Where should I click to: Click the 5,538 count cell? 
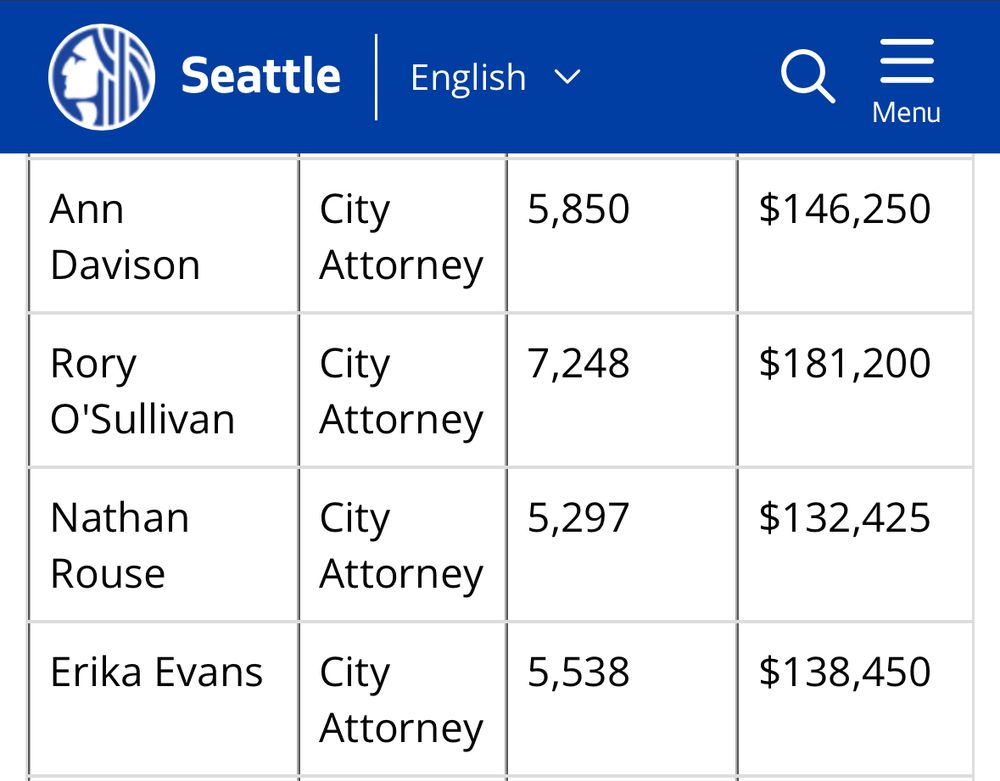(622, 699)
